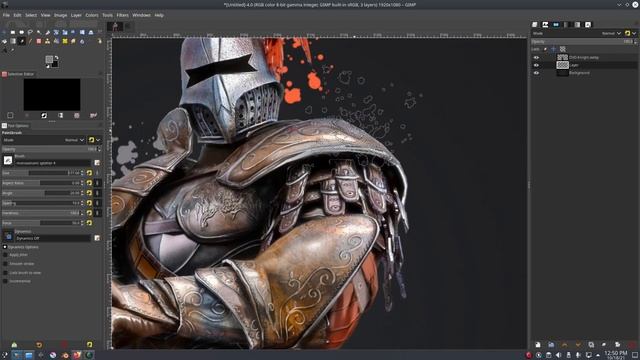Reset Hardness to brush default

pyautogui.click(x=89, y=213)
